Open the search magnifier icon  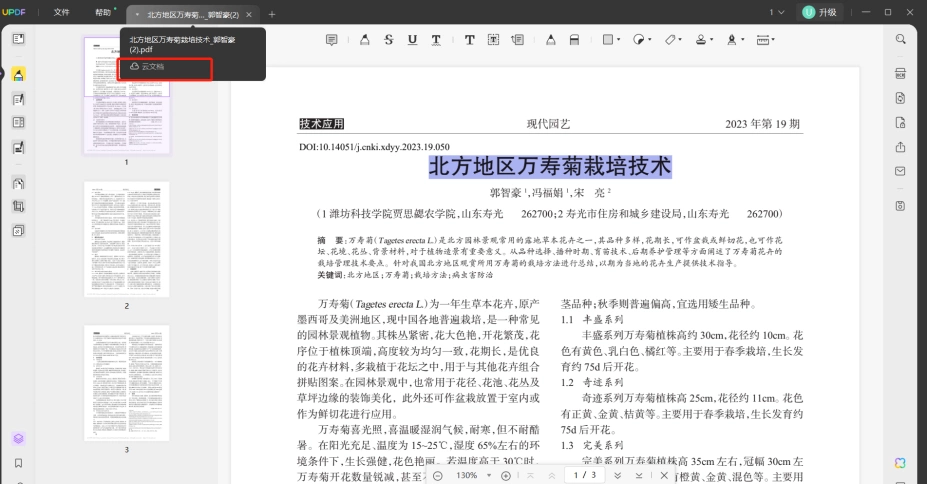click(900, 39)
